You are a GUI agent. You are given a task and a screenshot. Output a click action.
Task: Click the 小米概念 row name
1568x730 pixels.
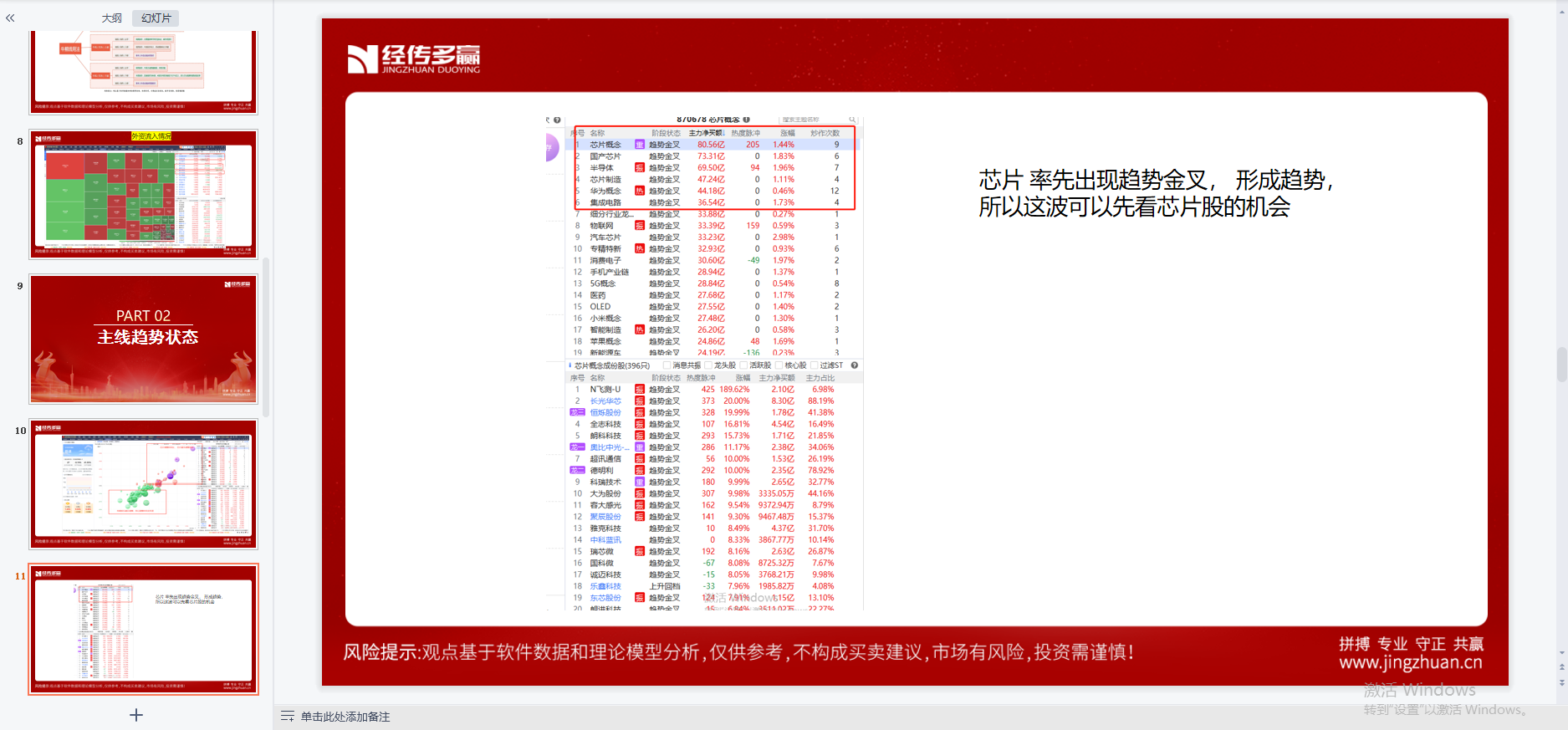(605, 319)
